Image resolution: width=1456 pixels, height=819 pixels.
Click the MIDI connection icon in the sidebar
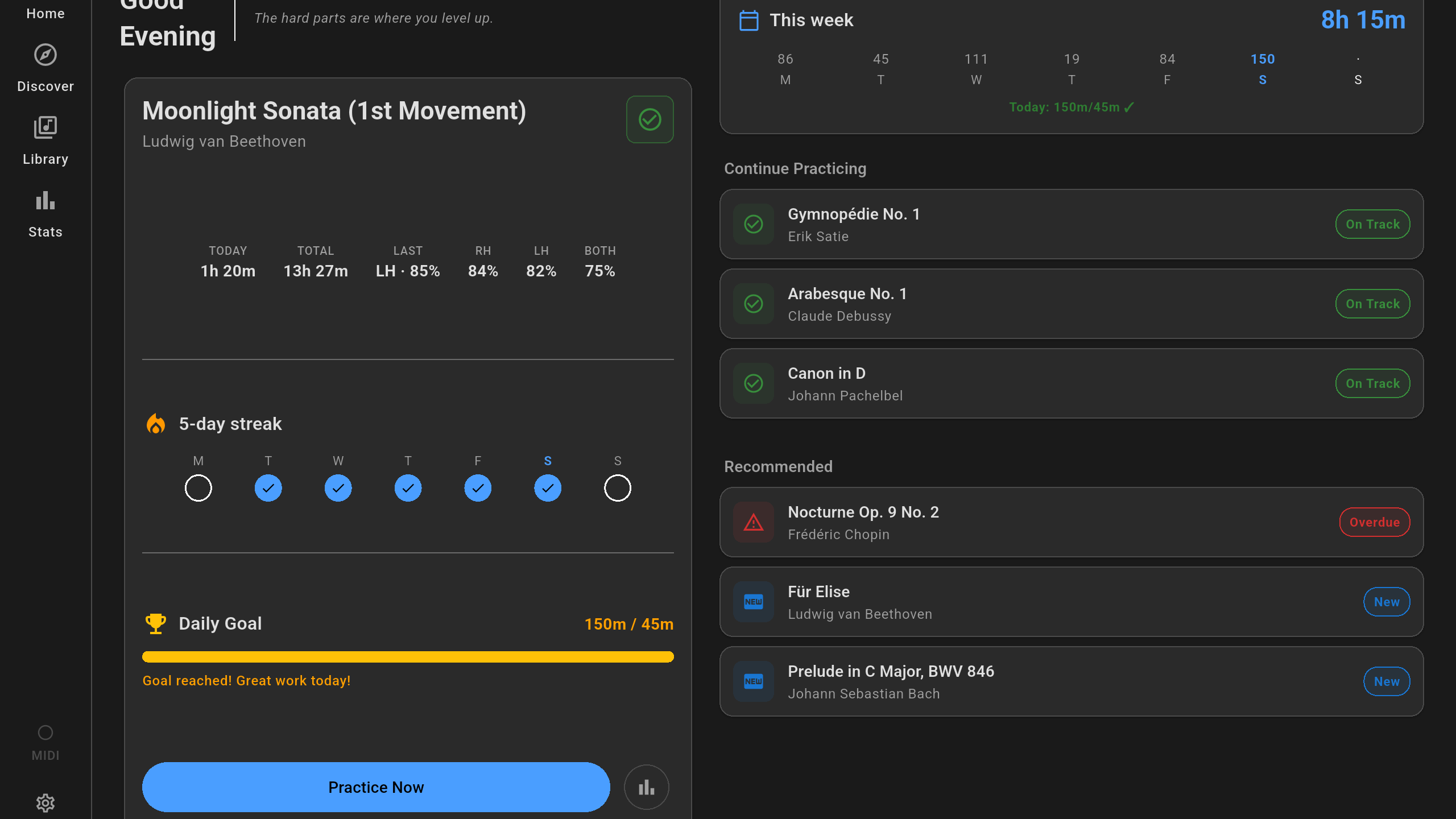point(45,733)
